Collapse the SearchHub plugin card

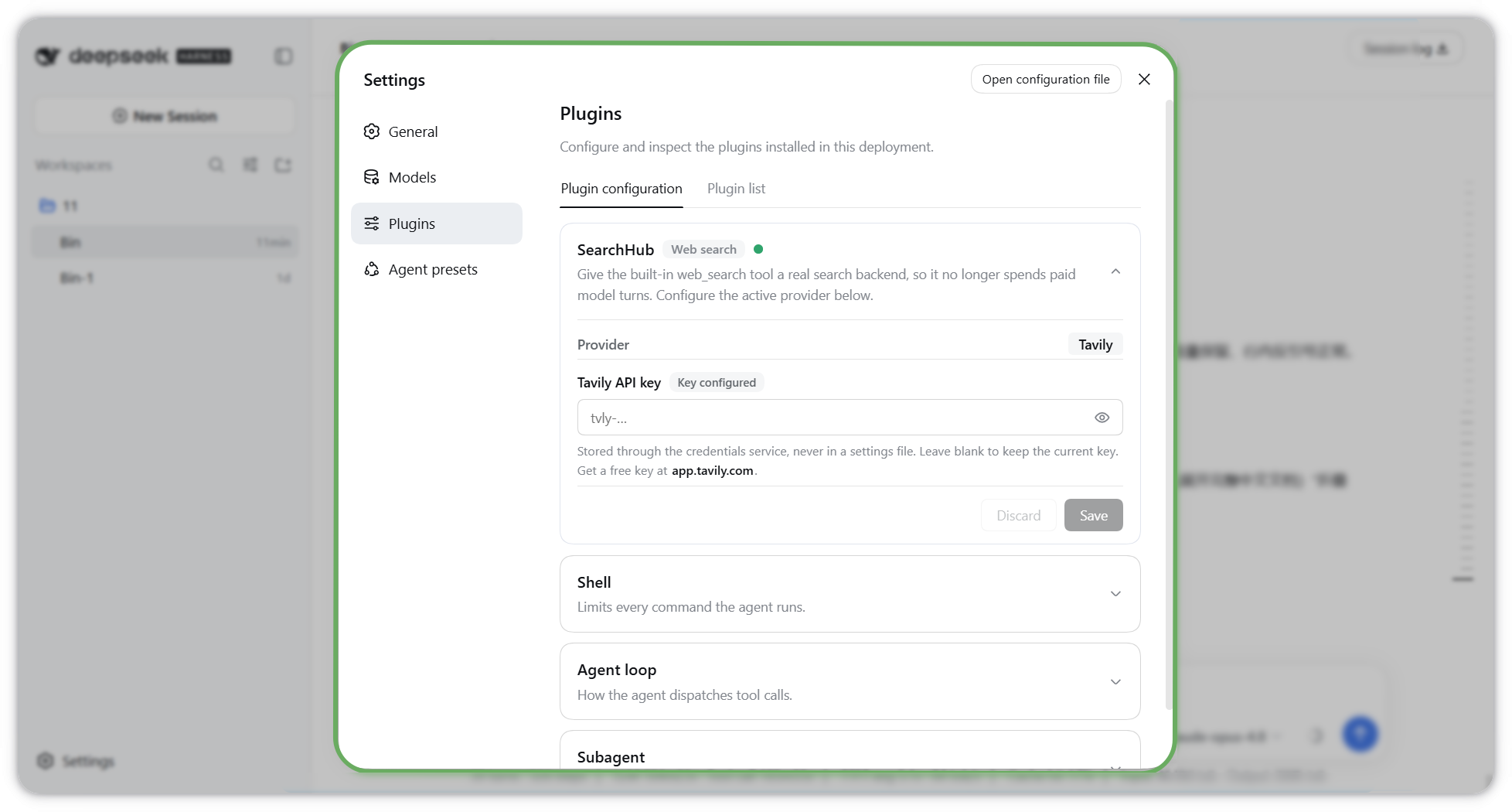[1115, 271]
